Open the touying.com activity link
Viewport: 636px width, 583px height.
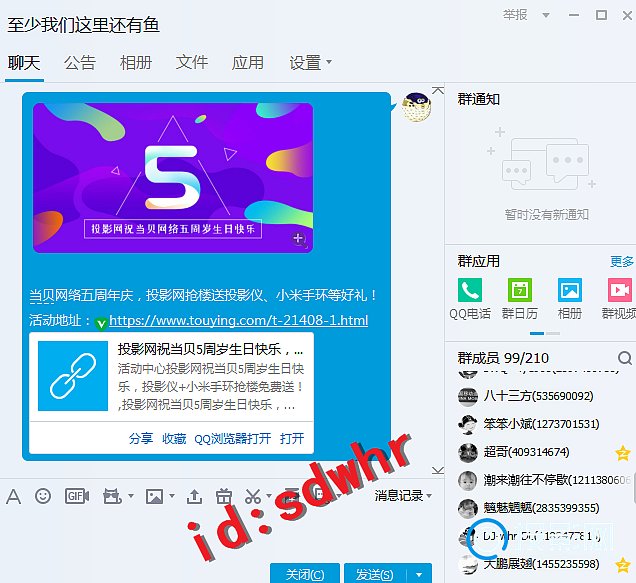click(238, 321)
